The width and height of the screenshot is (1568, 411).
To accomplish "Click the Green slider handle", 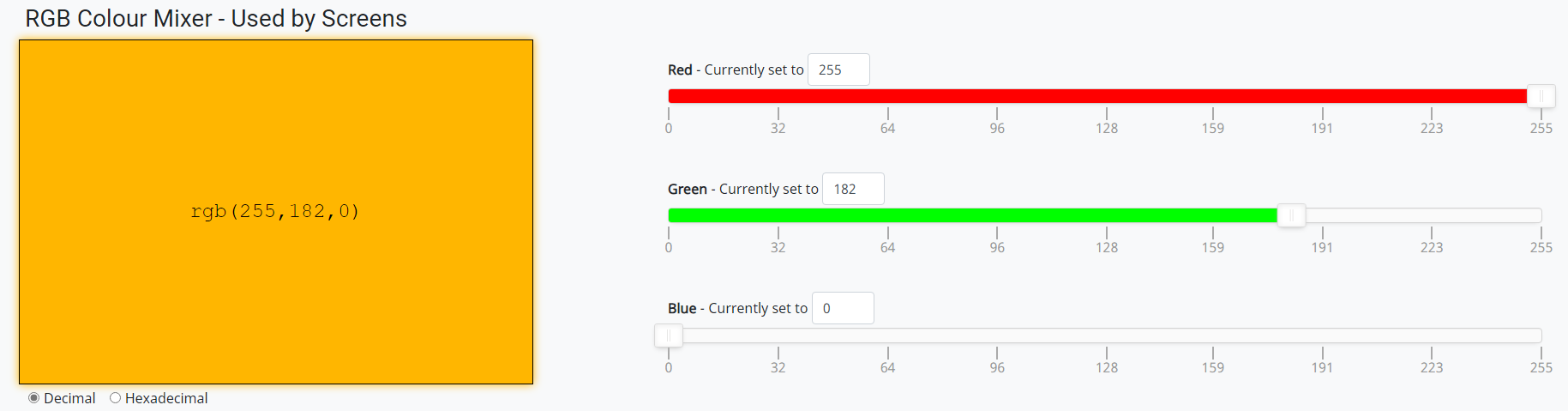I will pos(1291,215).
